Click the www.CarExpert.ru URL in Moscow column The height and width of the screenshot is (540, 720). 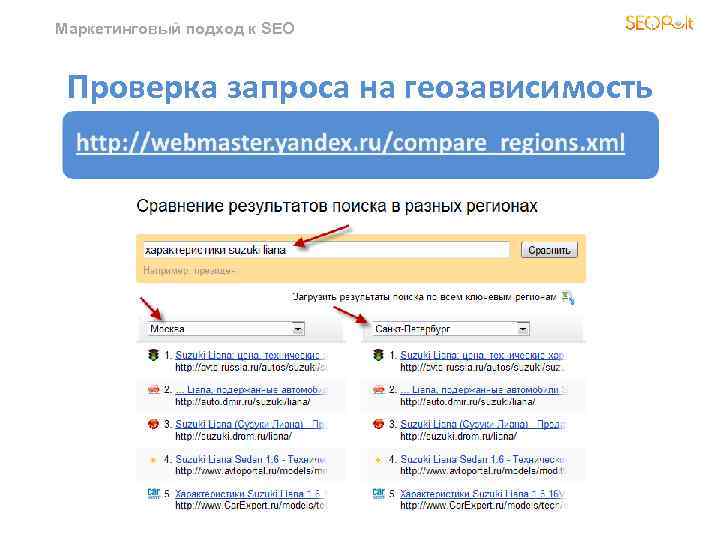click(251, 506)
